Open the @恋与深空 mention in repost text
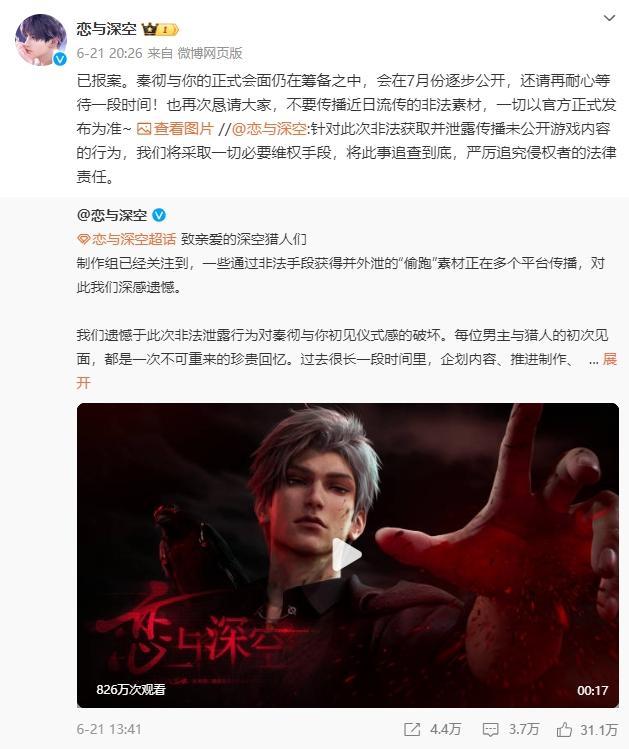The image size is (629, 749). click(269, 128)
